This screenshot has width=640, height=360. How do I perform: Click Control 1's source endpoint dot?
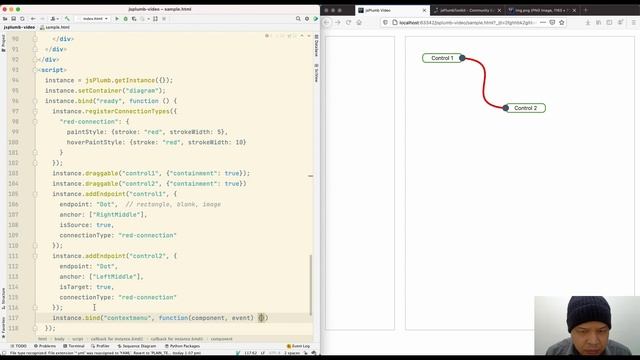click(462, 58)
